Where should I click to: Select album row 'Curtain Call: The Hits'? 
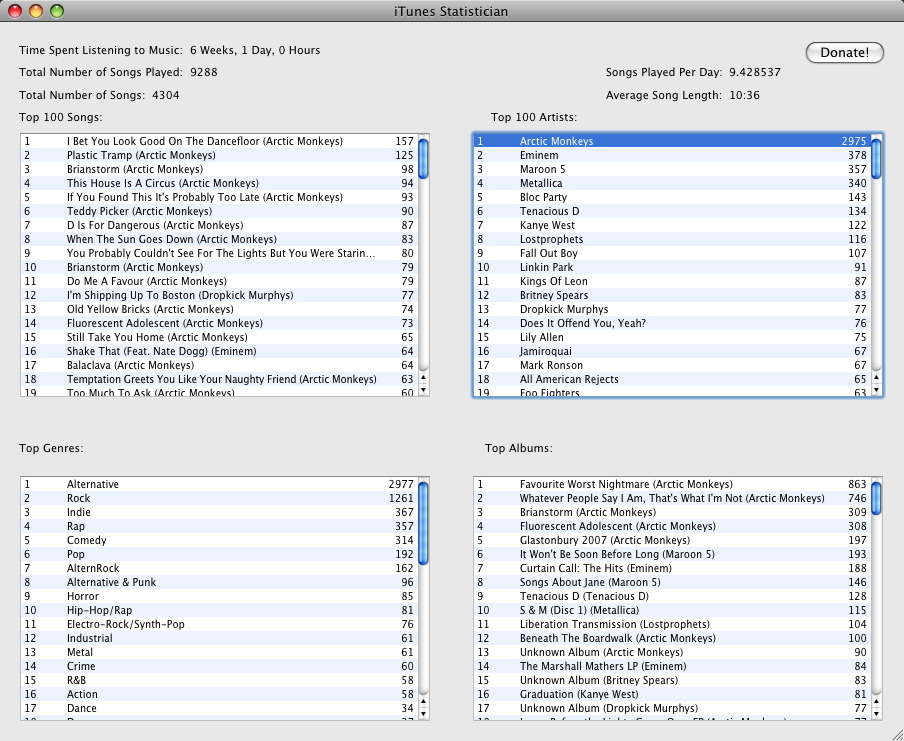coord(672,568)
